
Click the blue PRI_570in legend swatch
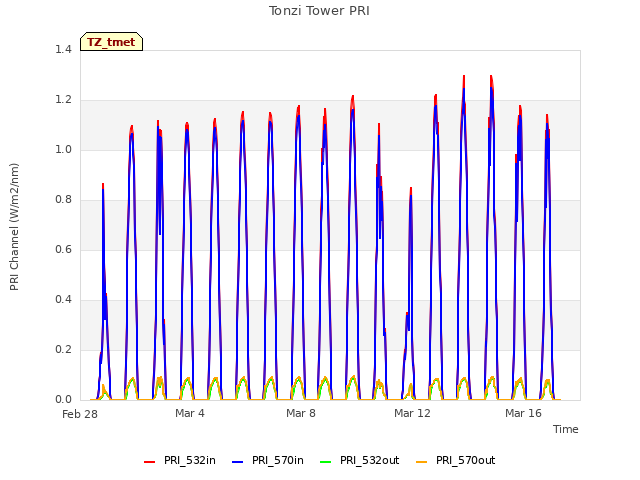click(x=238, y=461)
